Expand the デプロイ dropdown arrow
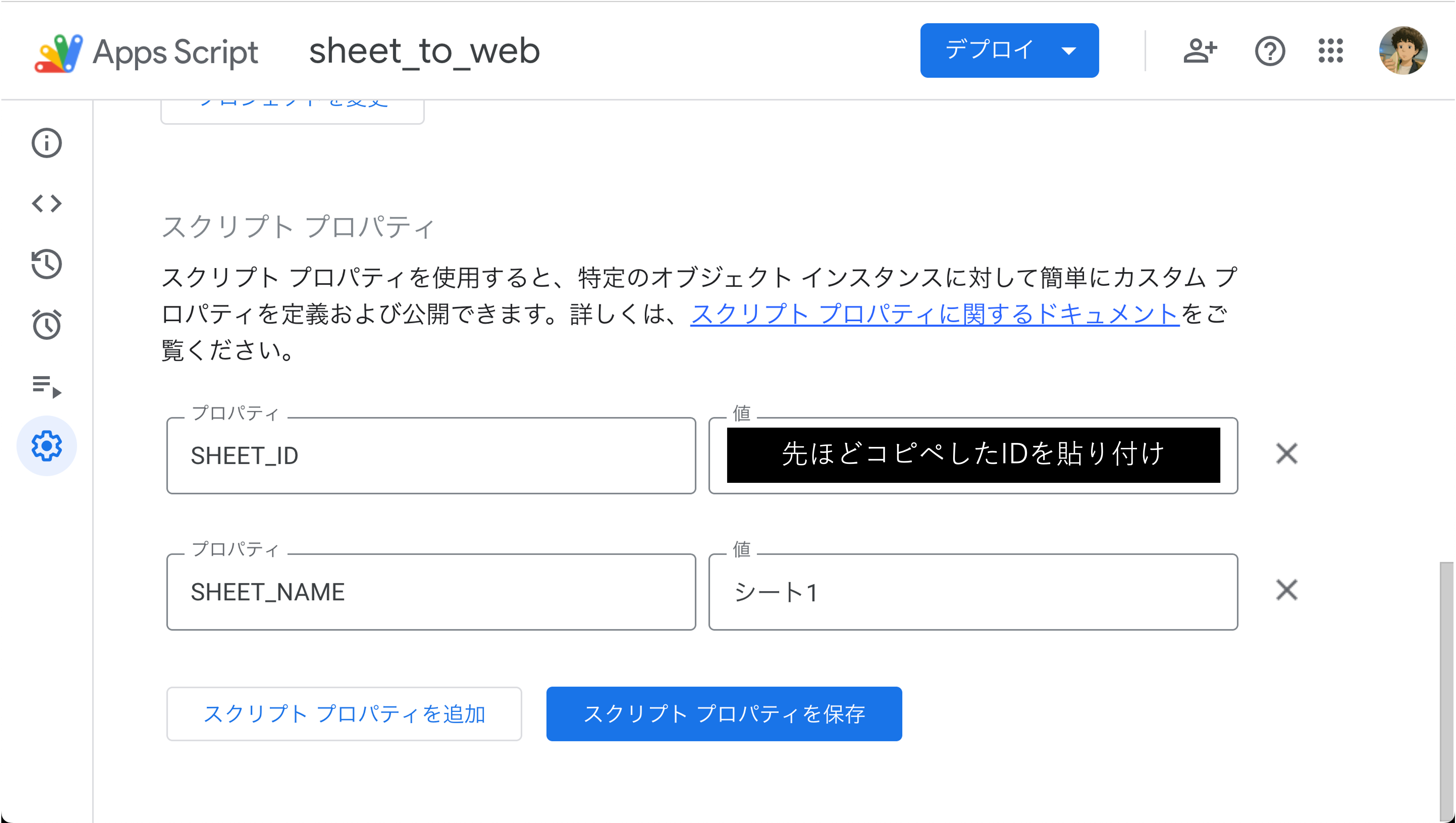Screen dimensions: 1456x823 pos(1068,51)
